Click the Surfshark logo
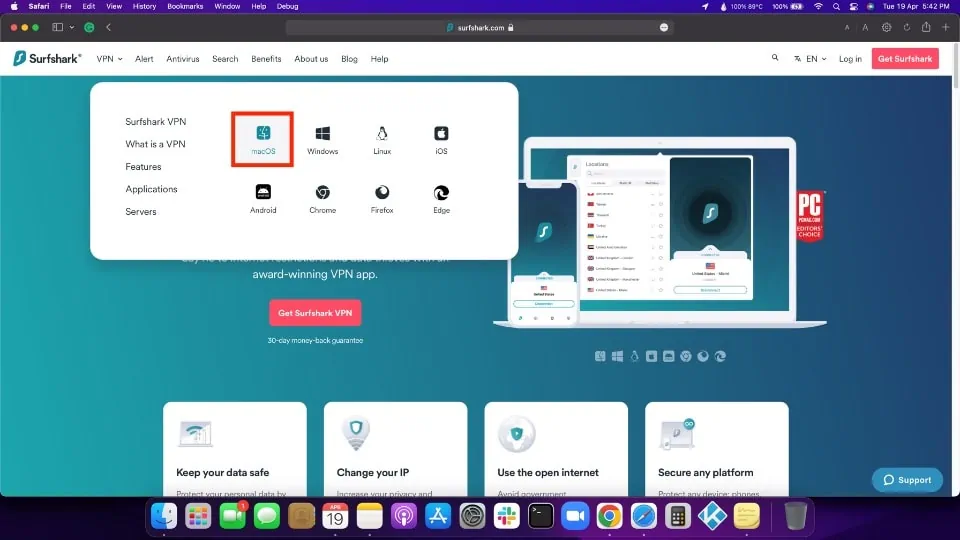 coord(47,58)
